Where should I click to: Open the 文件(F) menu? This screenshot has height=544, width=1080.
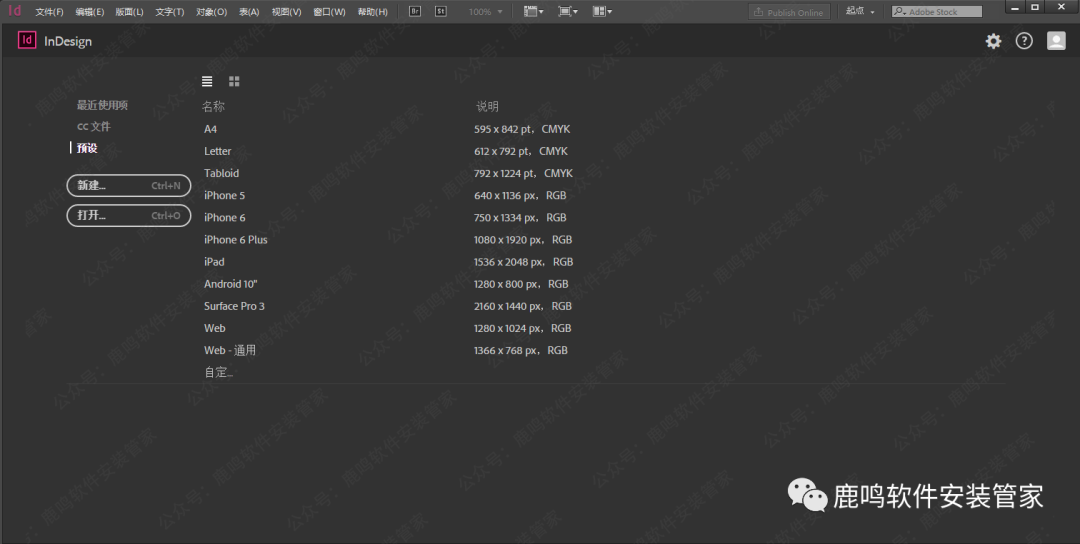click(49, 12)
